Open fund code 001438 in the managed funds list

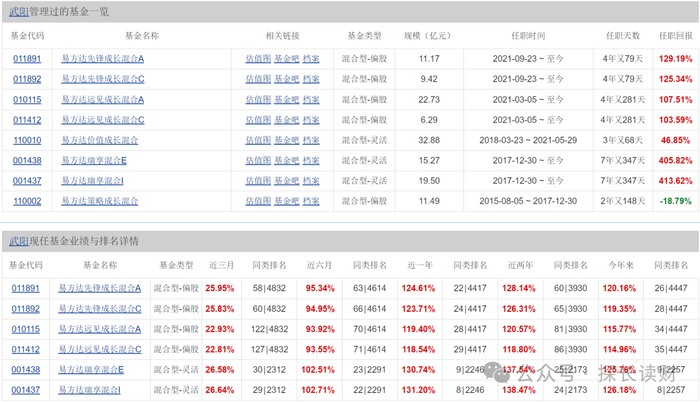click(27, 160)
